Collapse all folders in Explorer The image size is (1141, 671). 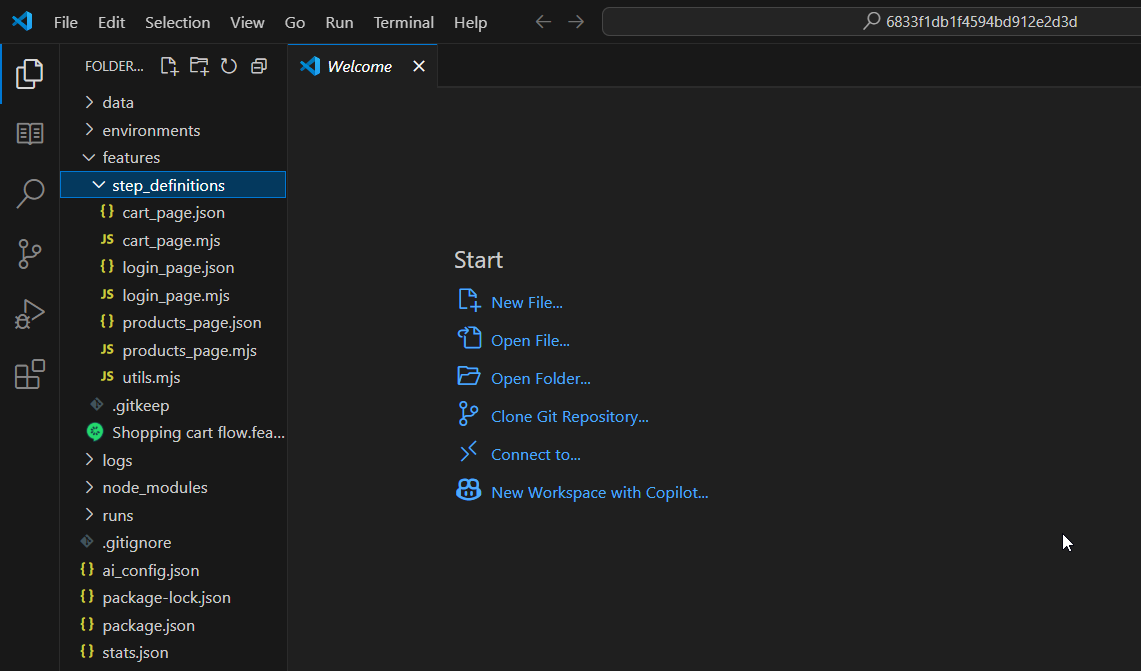[x=259, y=66]
